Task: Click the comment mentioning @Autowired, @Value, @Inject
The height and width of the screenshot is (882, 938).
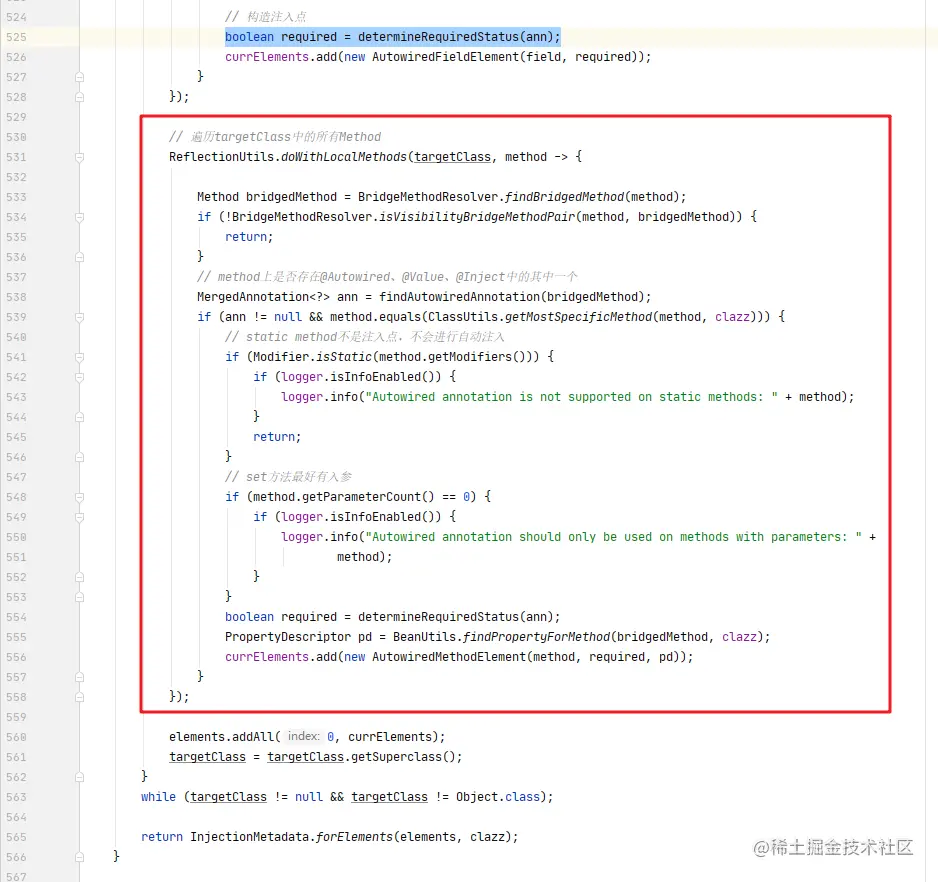Action: pyautogui.click(x=388, y=277)
